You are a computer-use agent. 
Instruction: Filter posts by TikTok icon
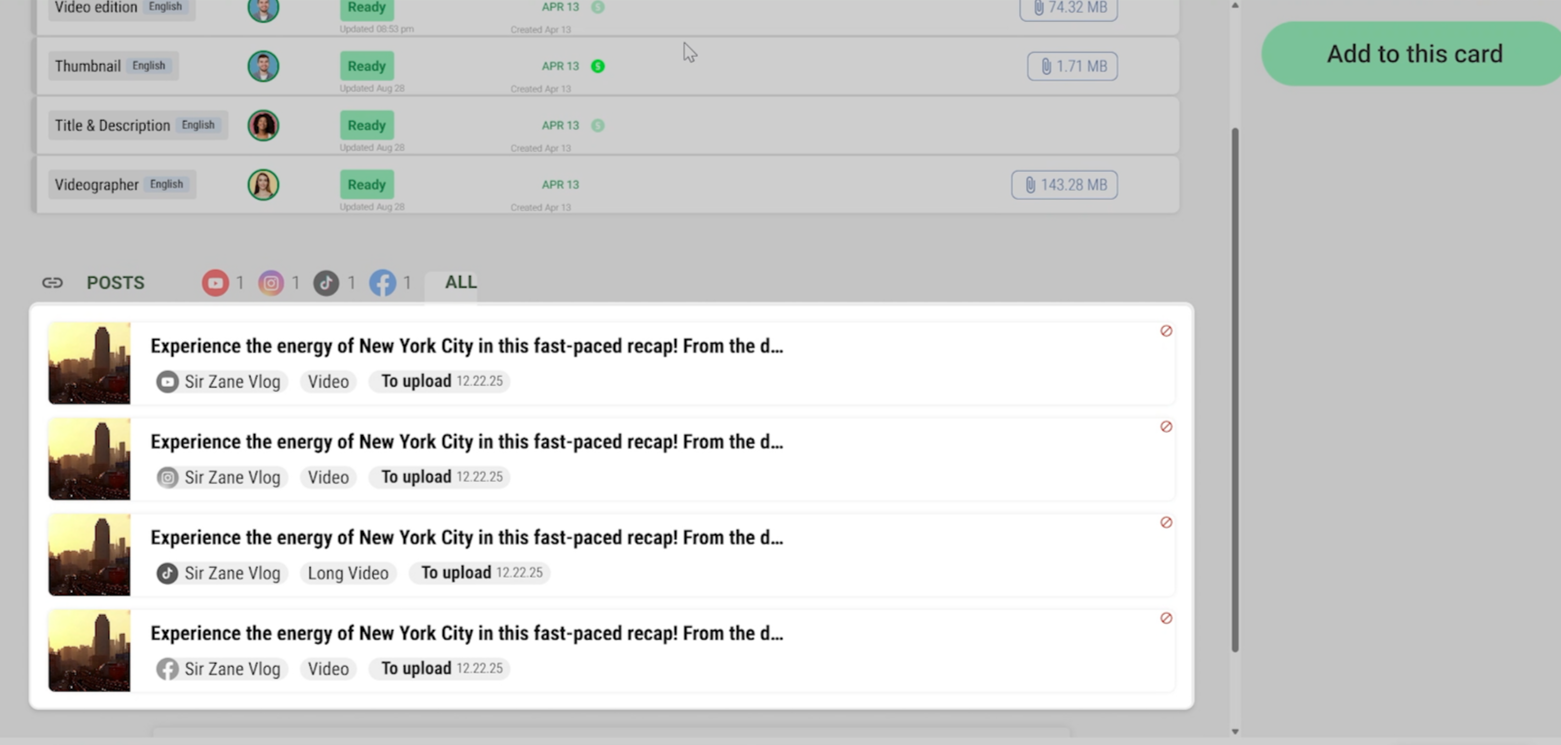pos(326,283)
